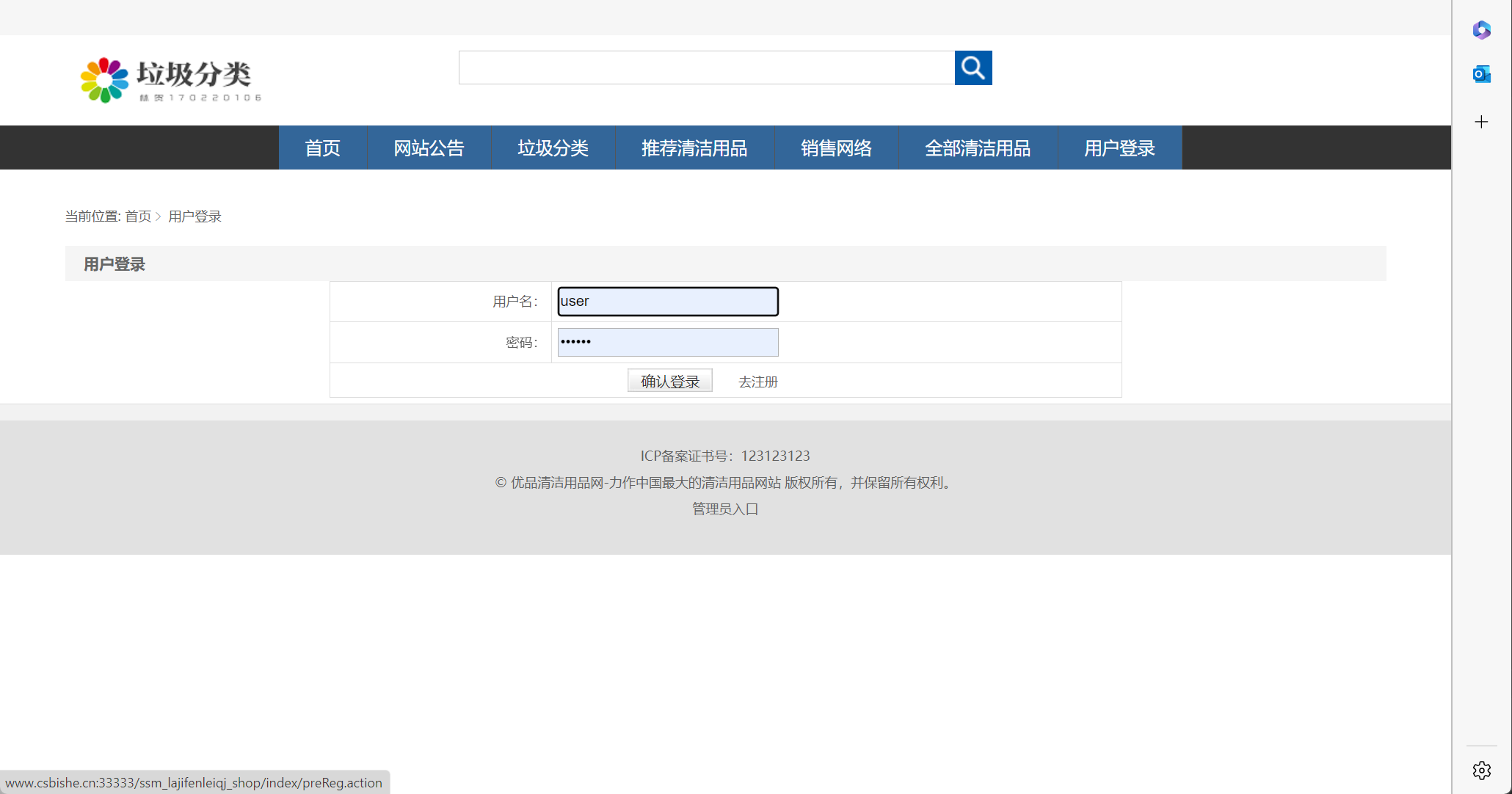Click the search magnifier icon
The image size is (1512, 794).
coord(973,68)
